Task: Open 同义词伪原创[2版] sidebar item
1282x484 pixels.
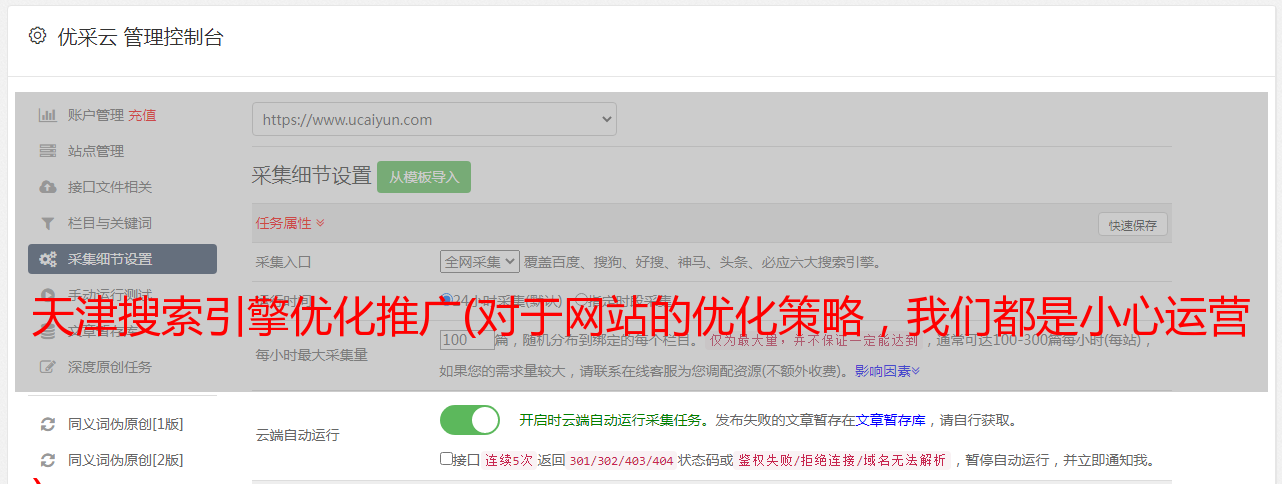Action: click(126, 460)
